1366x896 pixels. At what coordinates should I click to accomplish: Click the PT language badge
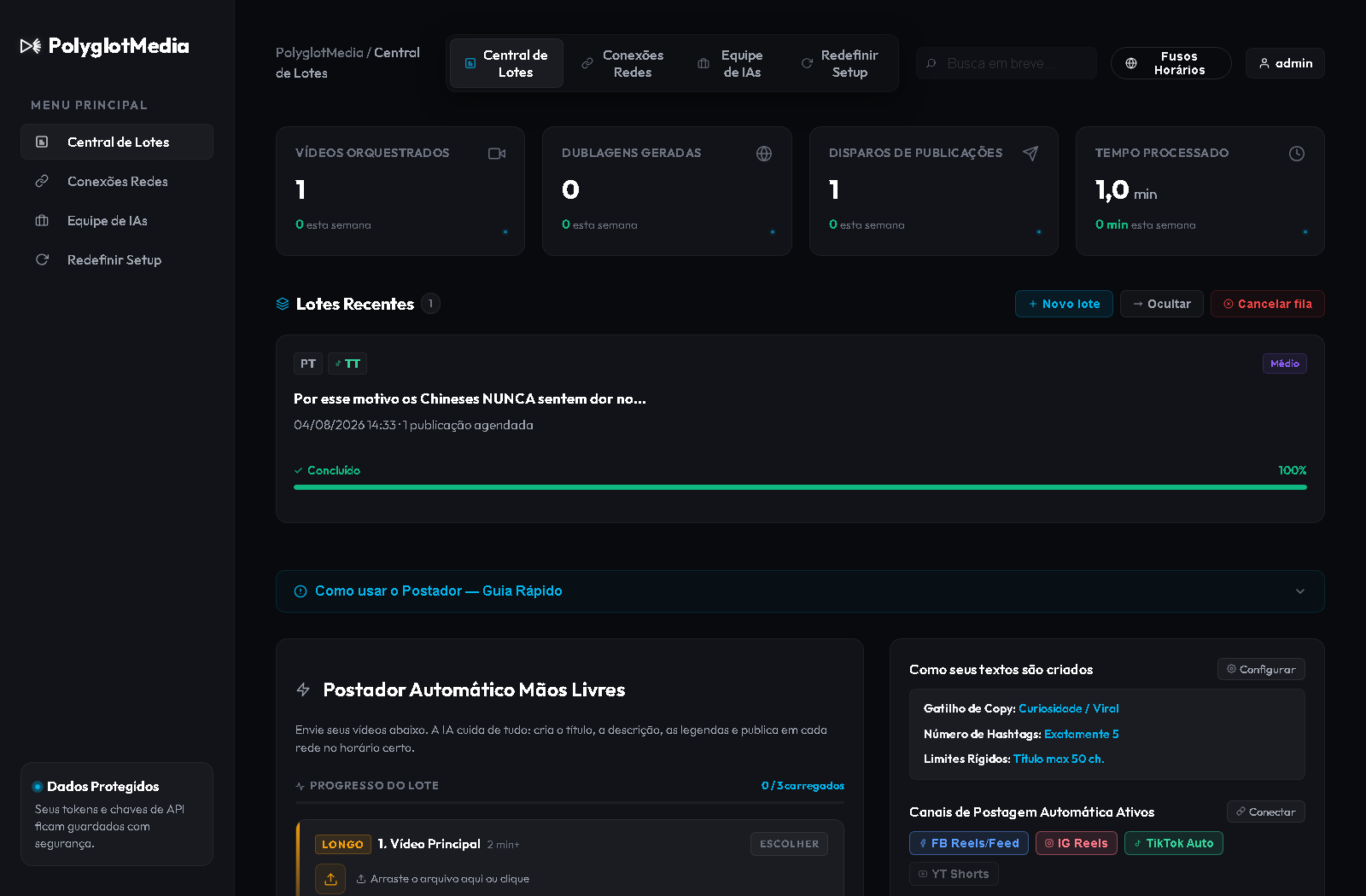[308, 364]
